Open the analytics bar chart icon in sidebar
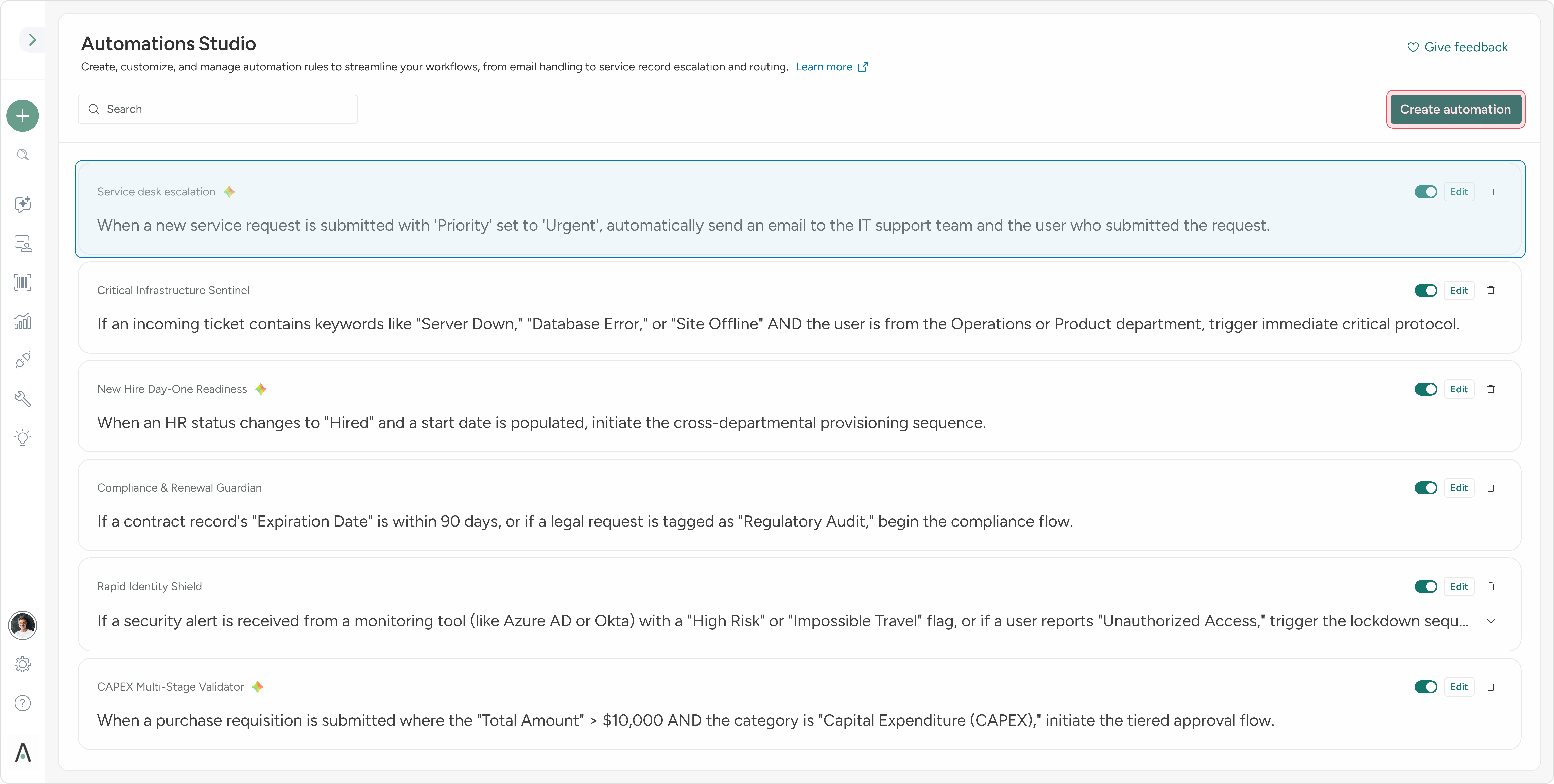This screenshot has height=784, width=1554. coord(22,321)
